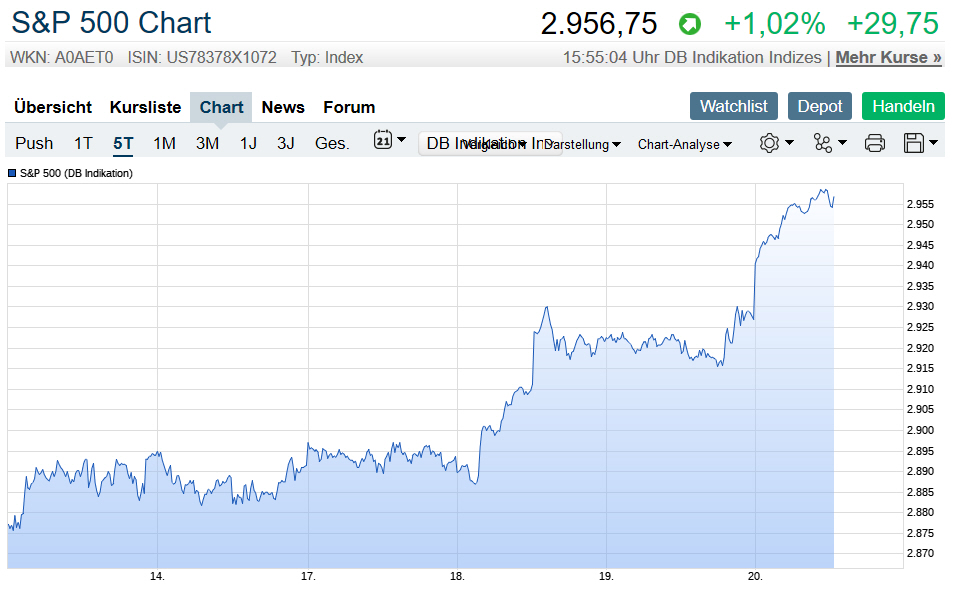Select the 1T time range
The image size is (953, 591).
click(83, 143)
